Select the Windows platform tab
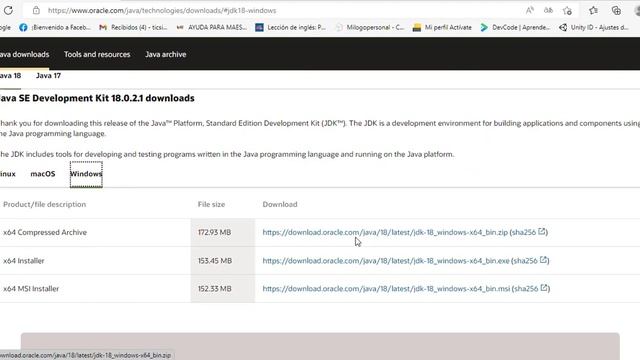Viewport: 640px width, 360px height. (86, 174)
